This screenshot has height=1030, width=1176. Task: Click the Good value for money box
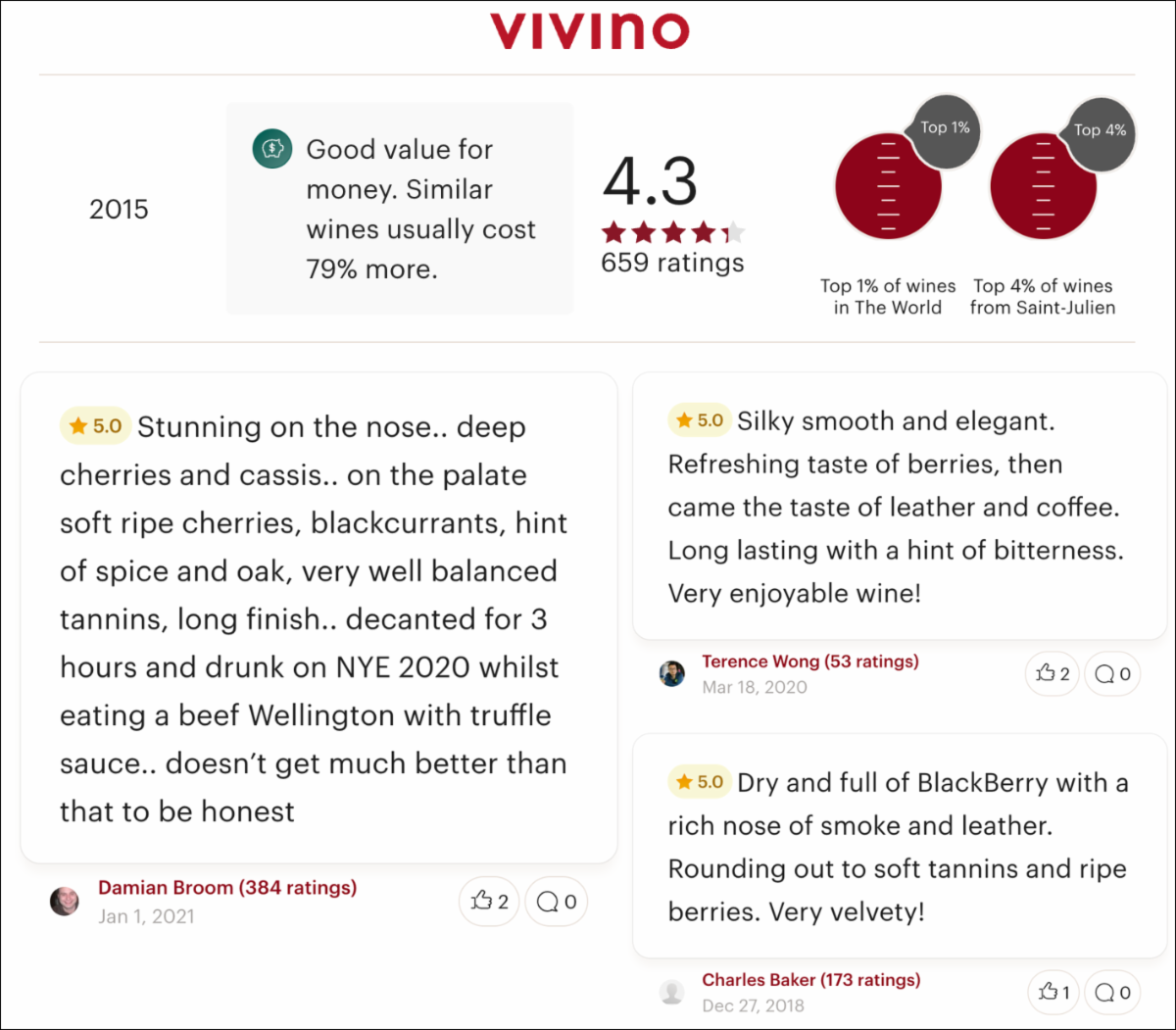pos(400,209)
